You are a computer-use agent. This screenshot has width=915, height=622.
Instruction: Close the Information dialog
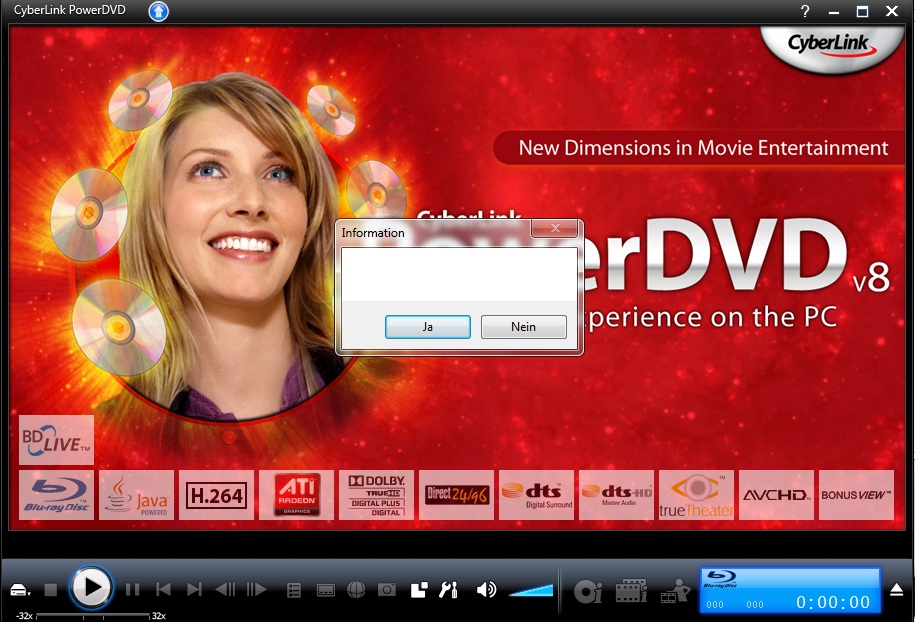(555, 228)
